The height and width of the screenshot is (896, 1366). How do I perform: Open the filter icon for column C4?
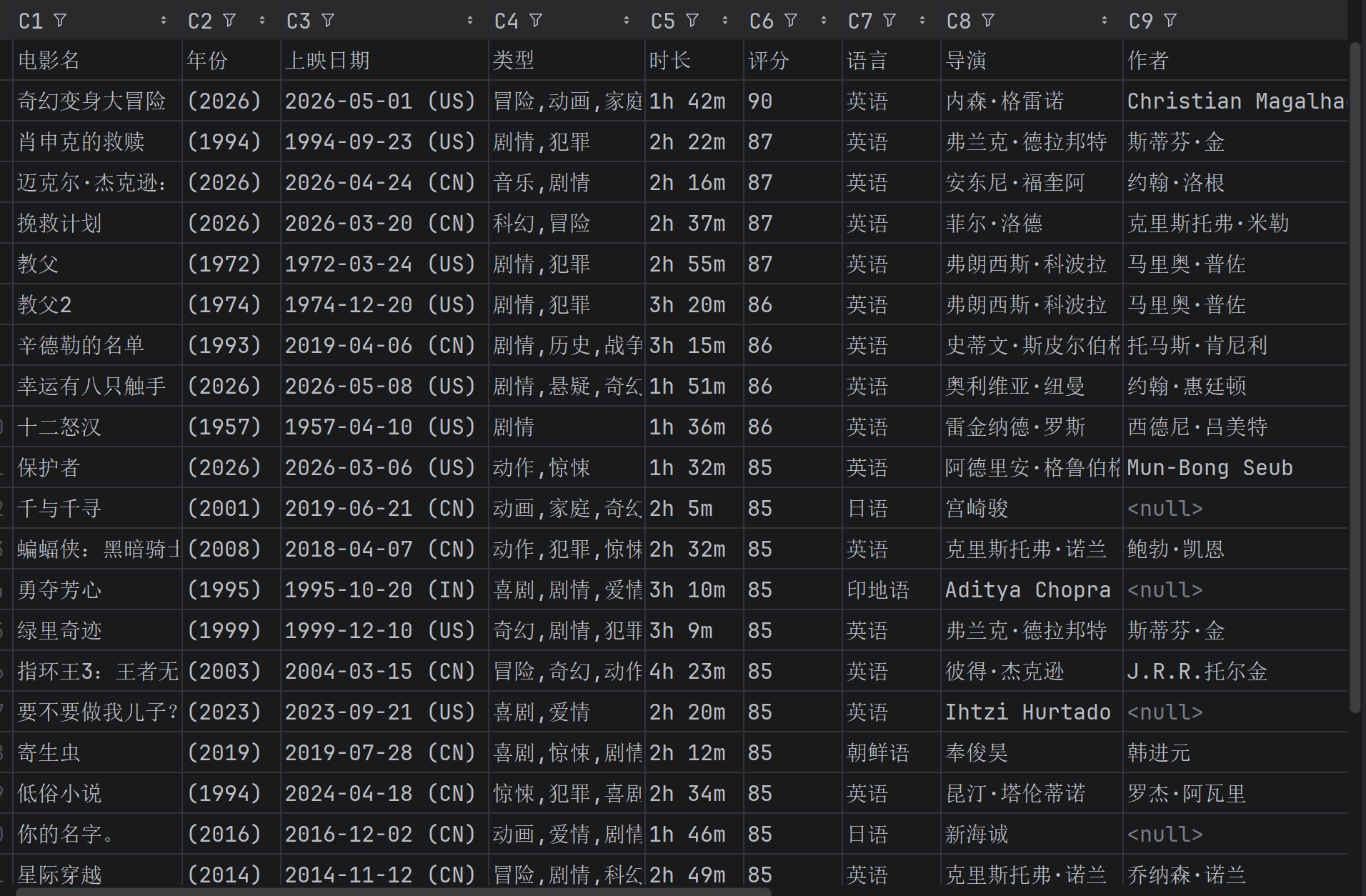point(536,21)
